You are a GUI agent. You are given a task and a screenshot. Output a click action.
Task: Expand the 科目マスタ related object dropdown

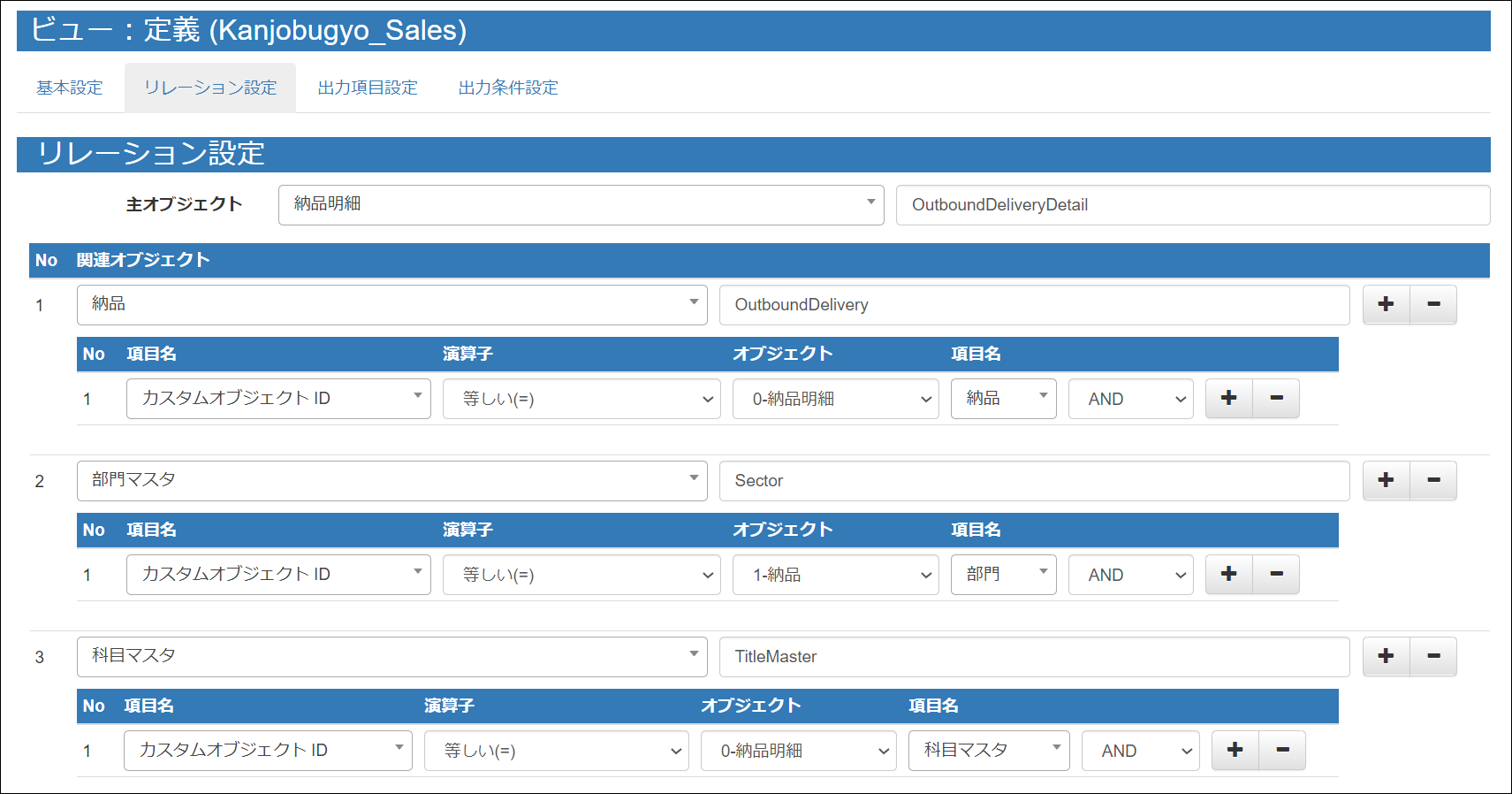tap(391, 656)
